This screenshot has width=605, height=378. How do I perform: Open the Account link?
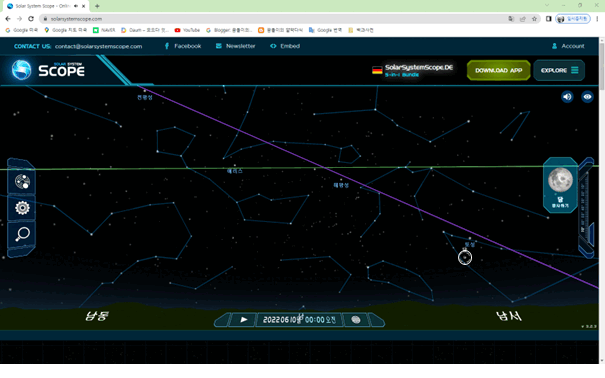[x=568, y=46]
